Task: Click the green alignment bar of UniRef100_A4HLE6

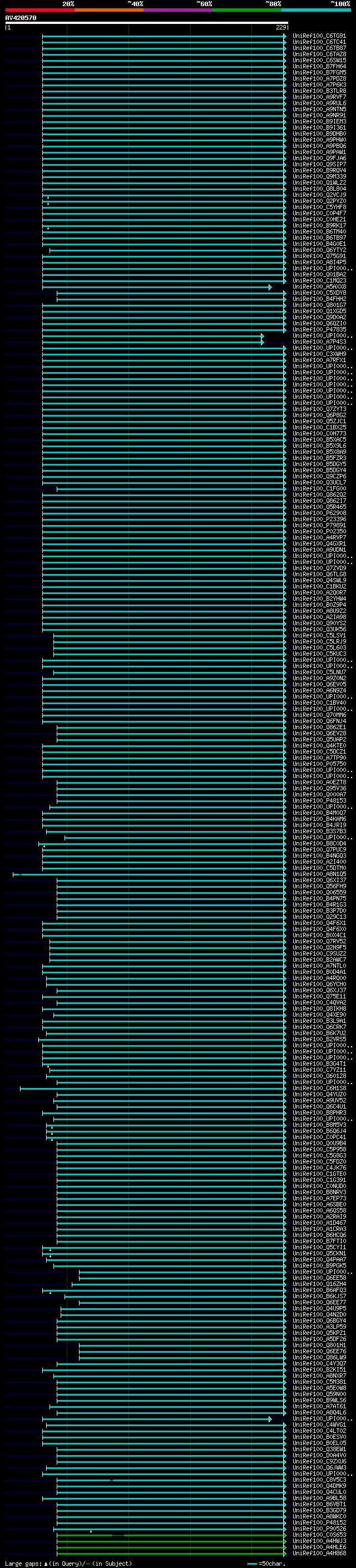Action: [x=171, y=1547]
